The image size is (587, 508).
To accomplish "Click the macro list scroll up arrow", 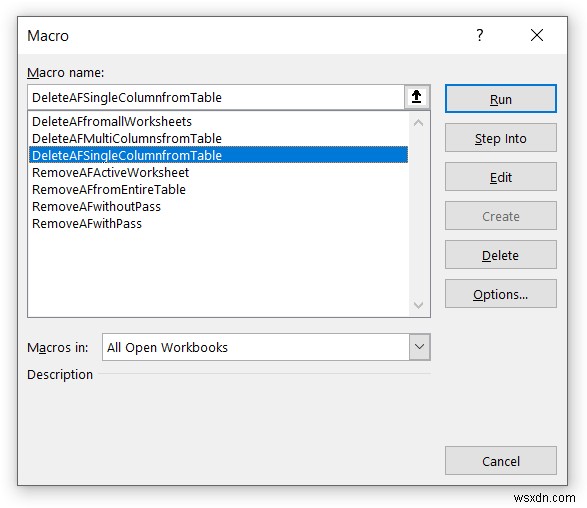I will click(x=419, y=122).
